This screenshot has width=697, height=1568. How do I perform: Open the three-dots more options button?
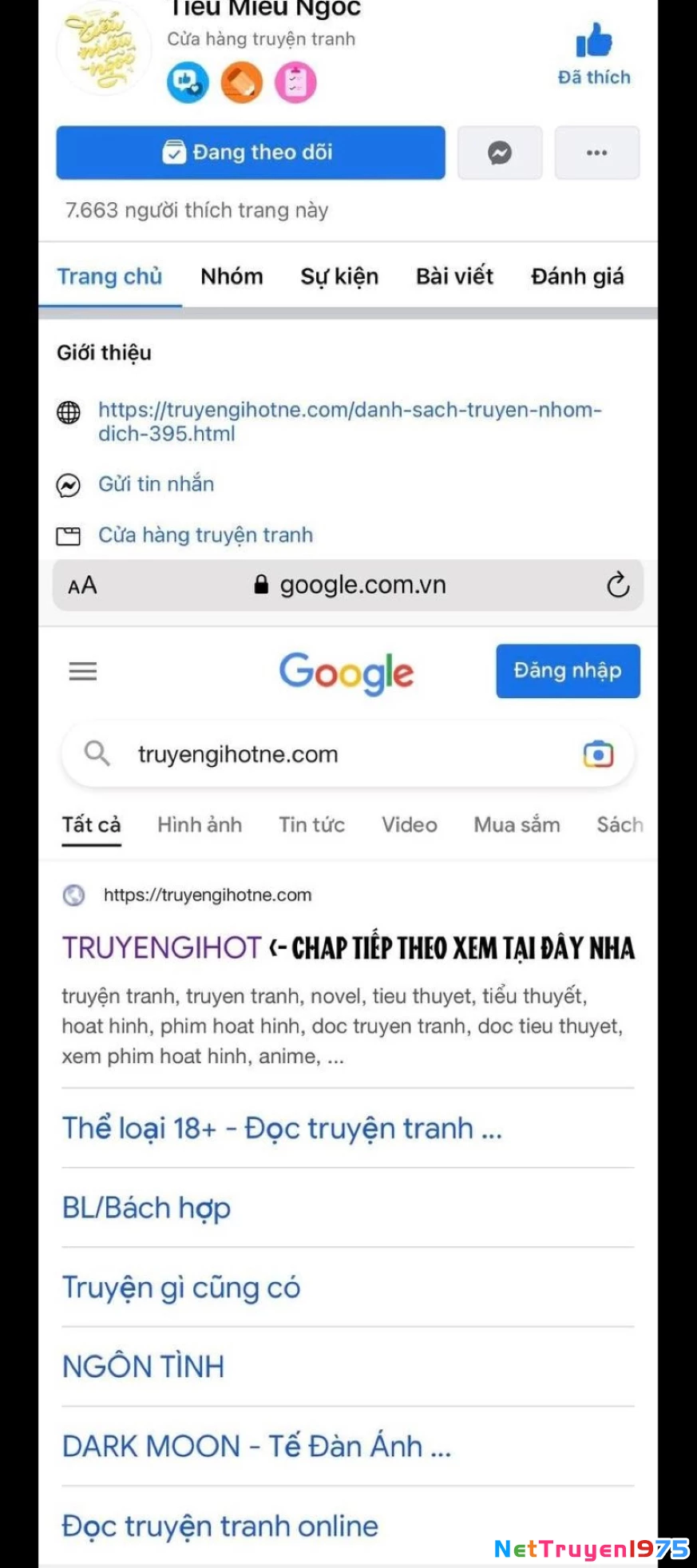click(x=597, y=153)
